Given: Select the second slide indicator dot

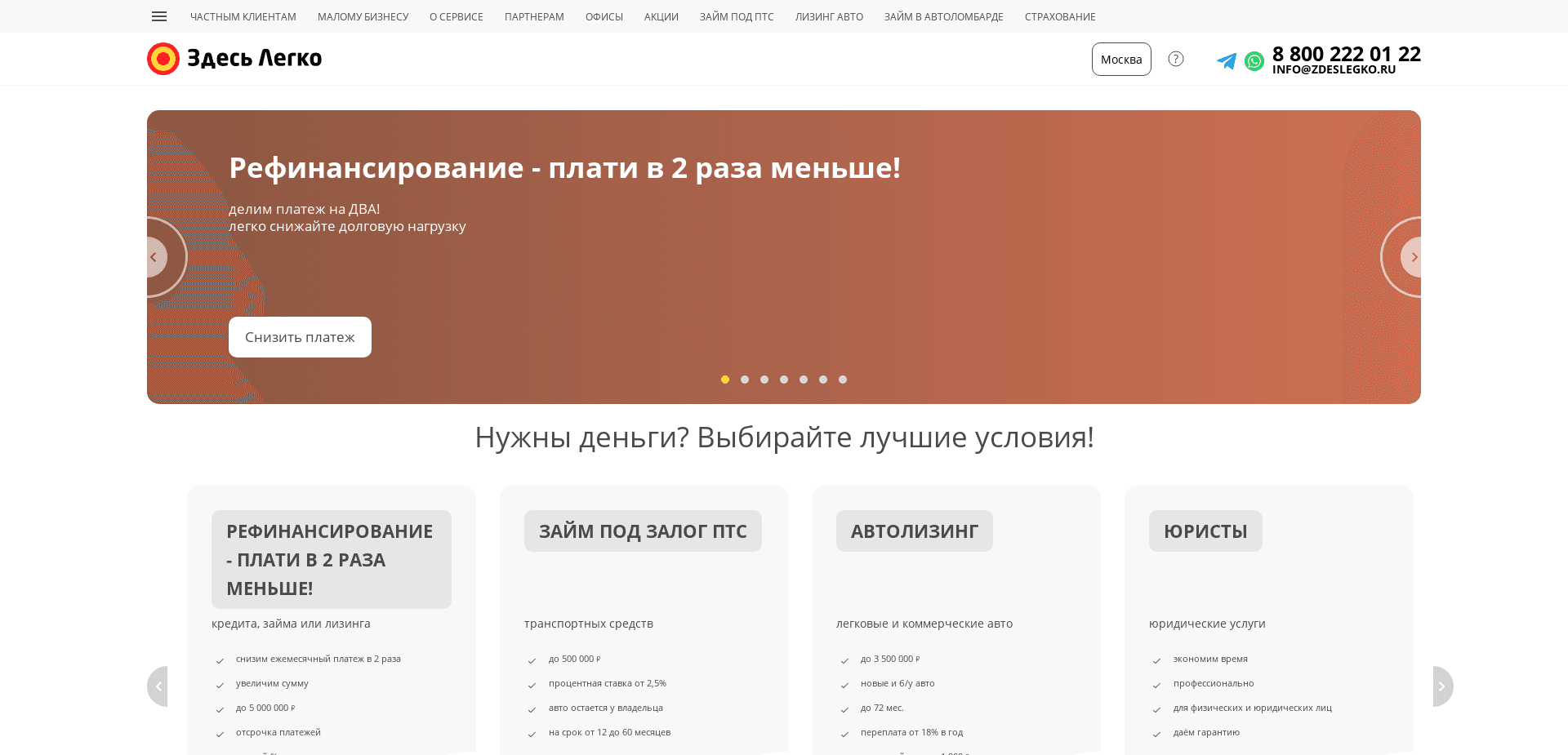Looking at the screenshot, I should [x=744, y=380].
